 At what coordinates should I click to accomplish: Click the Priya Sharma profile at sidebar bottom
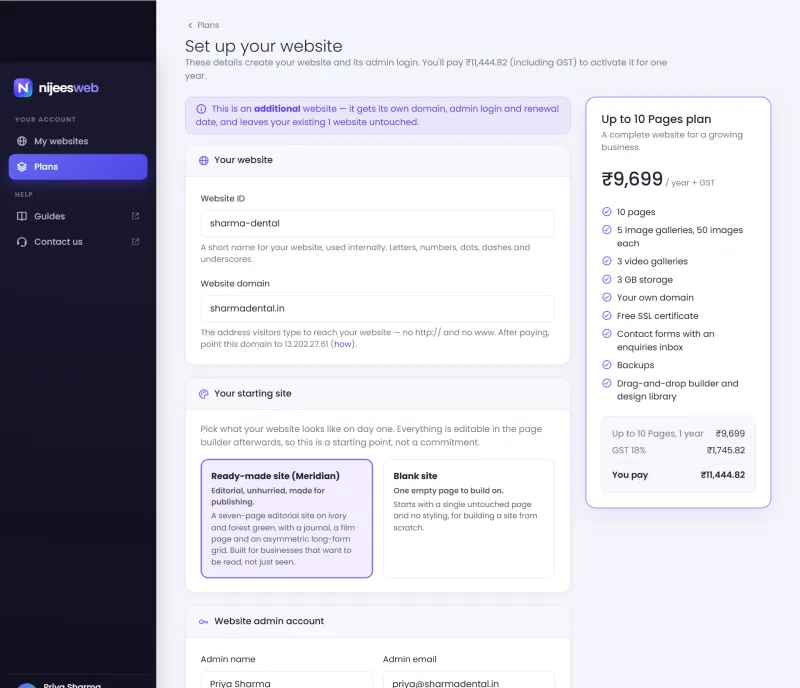(x=78, y=684)
